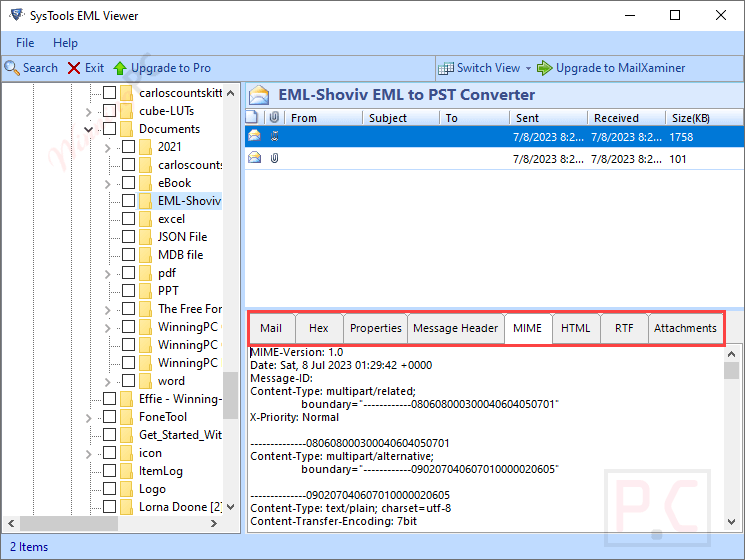Image resolution: width=745 pixels, height=560 pixels.
Task: Select the Effie - Winning tree folder
Action: 181,399
